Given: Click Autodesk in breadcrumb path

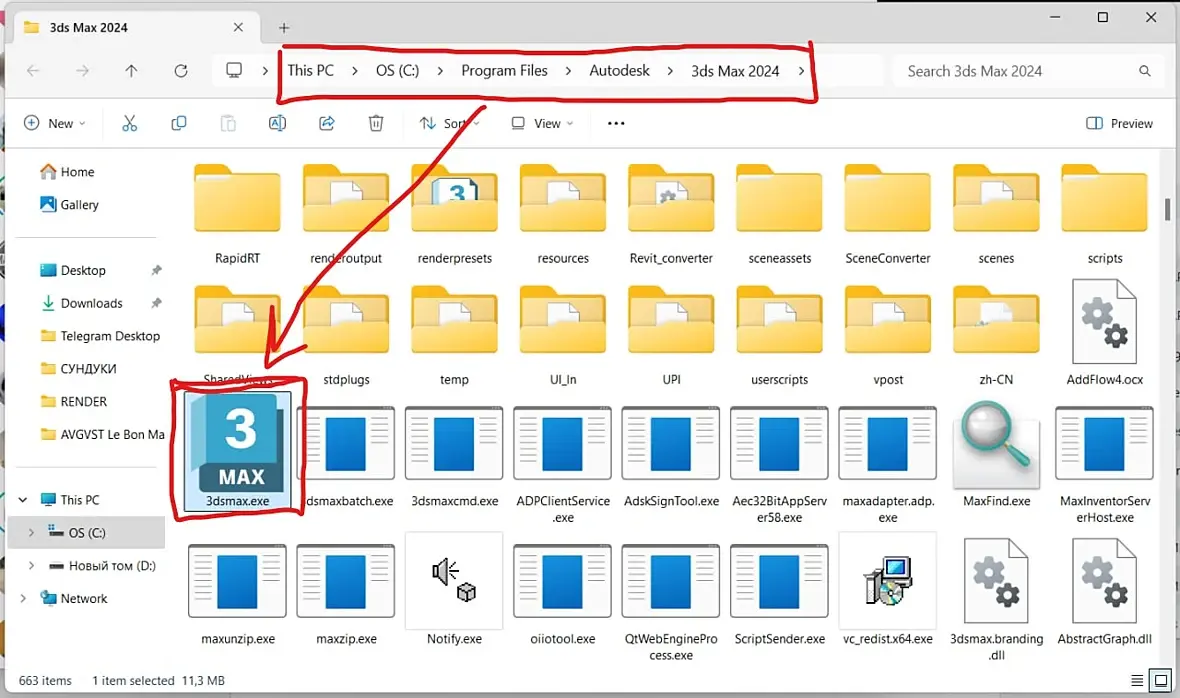Looking at the screenshot, I should point(619,71).
